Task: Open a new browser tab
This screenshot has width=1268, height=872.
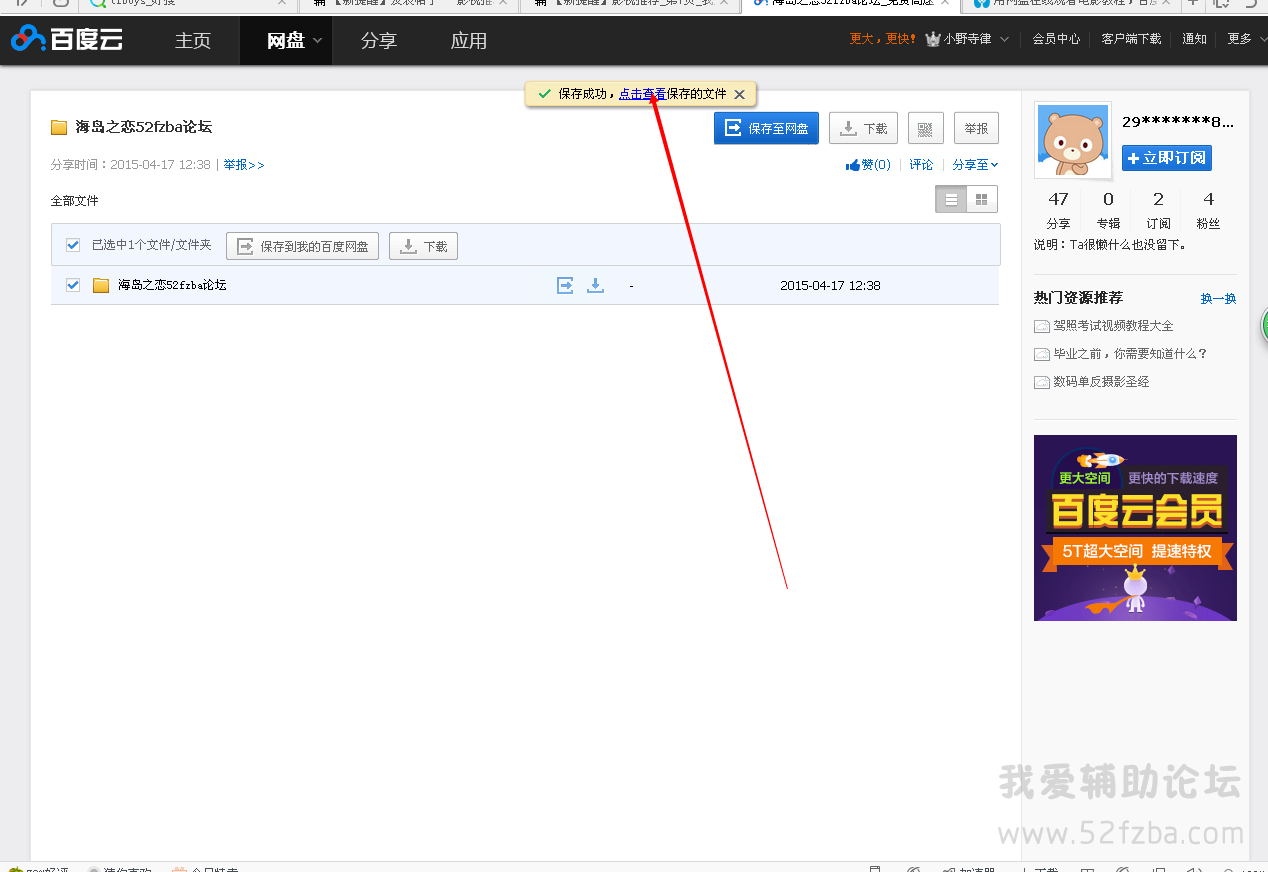Action: click(1192, 3)
